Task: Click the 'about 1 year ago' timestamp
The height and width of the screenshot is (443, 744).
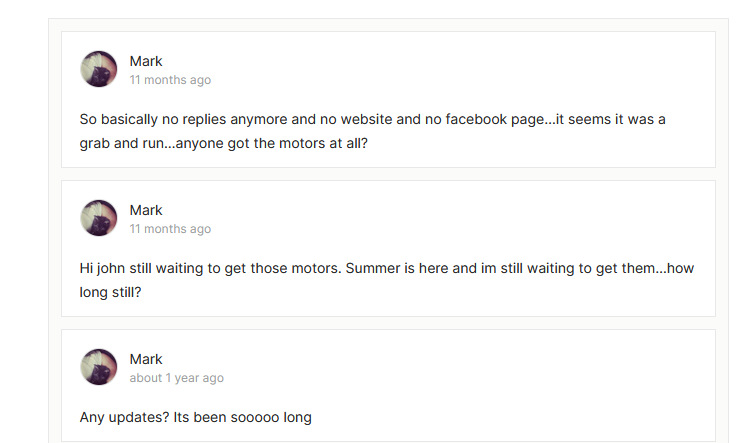Action: [x=176, y=378]
